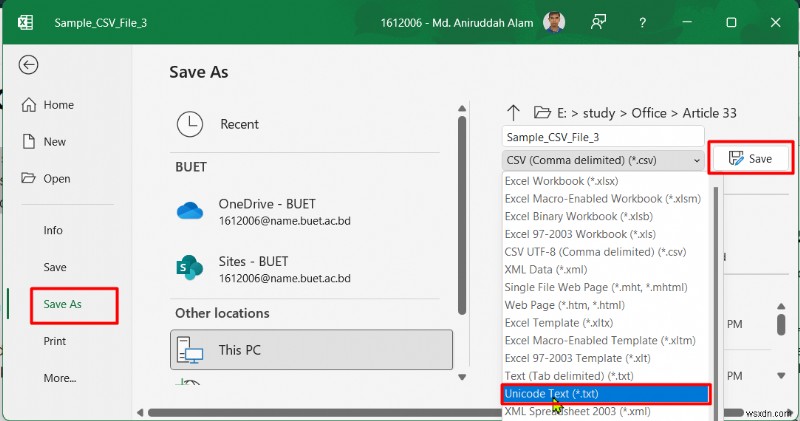The image size is (800, 421).
Task: Click E: in the folder path
Action: (x=562, y=113)
